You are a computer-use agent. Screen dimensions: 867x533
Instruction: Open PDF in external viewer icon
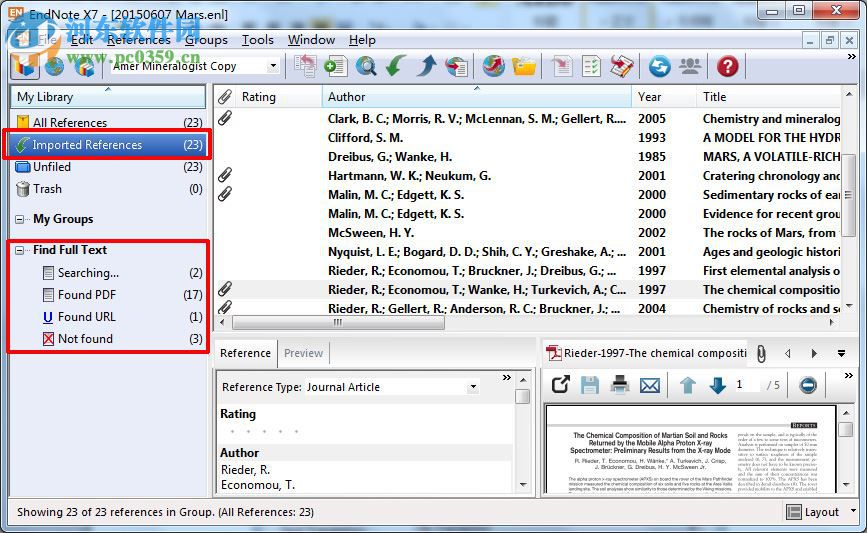pos(560,385)
